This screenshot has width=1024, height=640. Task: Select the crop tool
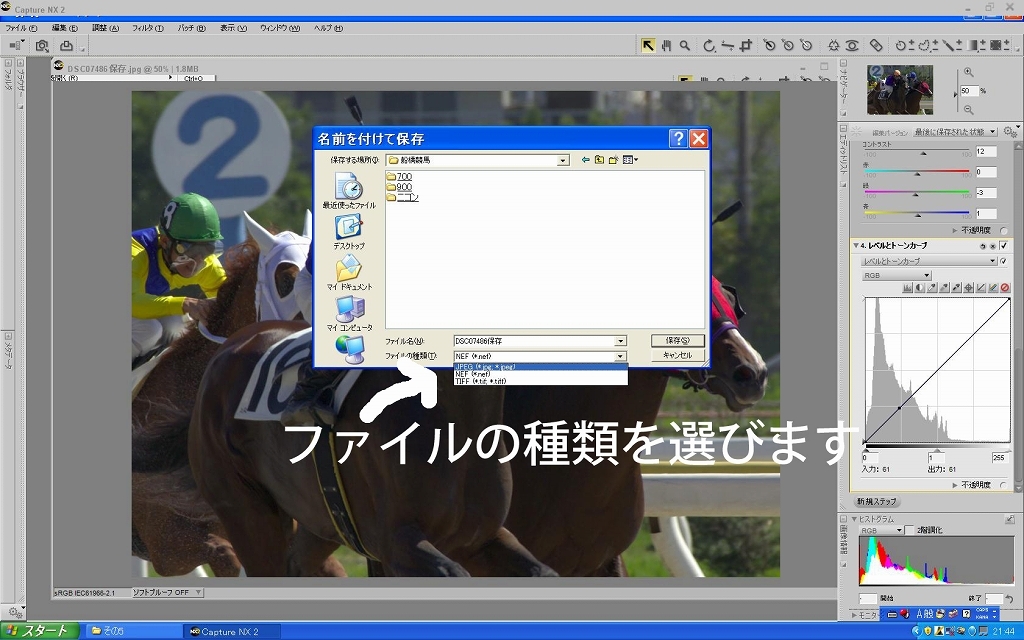click(746, 45)
